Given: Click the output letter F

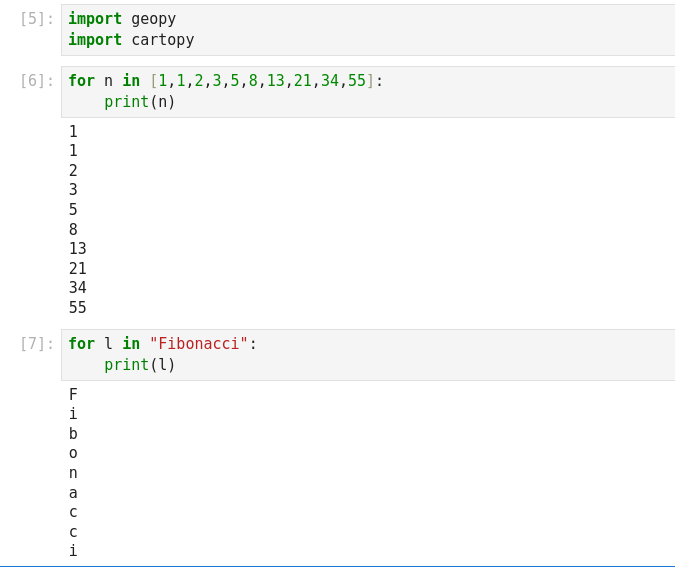Looking at the screenshot, I should click(73, 395).
